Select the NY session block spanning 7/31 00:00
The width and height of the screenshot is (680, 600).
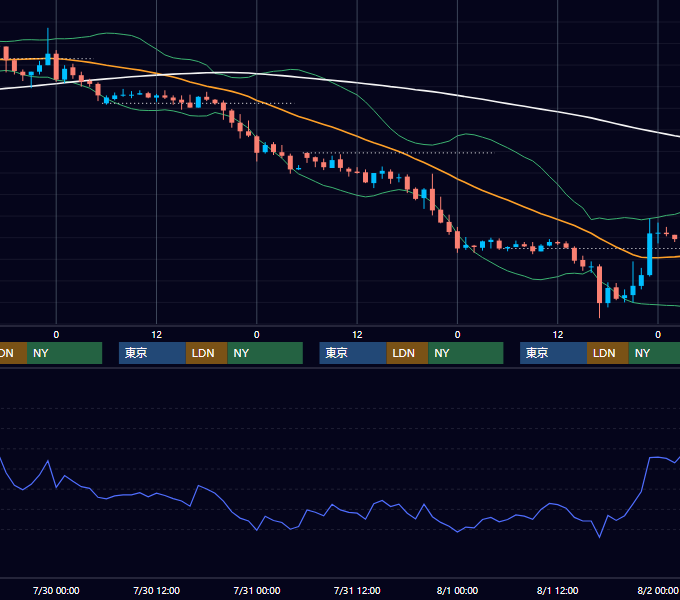tap(265, 353)
